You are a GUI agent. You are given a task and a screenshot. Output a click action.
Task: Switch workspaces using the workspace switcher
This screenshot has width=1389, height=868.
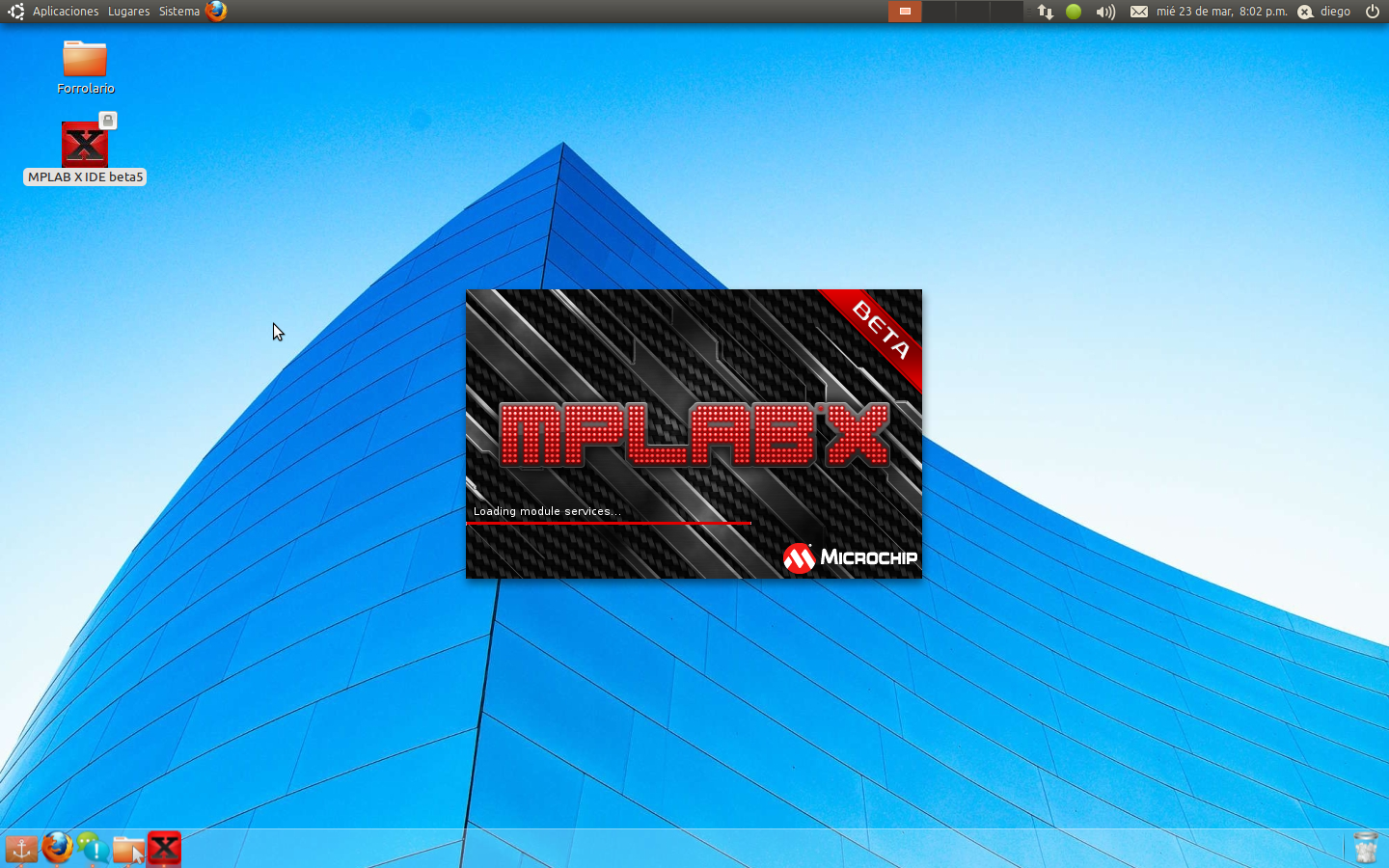click(905, 12)
